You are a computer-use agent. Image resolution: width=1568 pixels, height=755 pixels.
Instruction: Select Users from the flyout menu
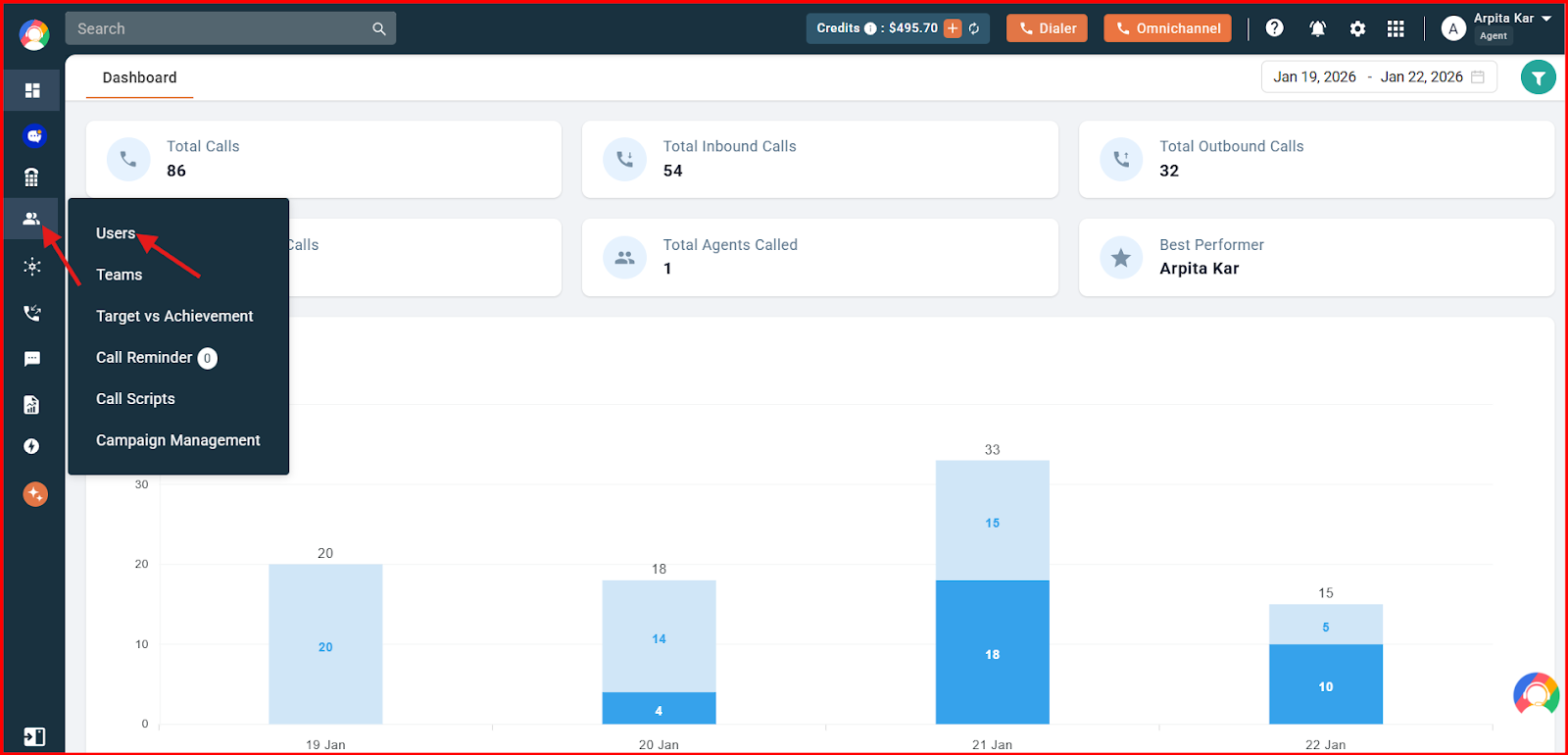pyautogui.click(x=116, y=233)
